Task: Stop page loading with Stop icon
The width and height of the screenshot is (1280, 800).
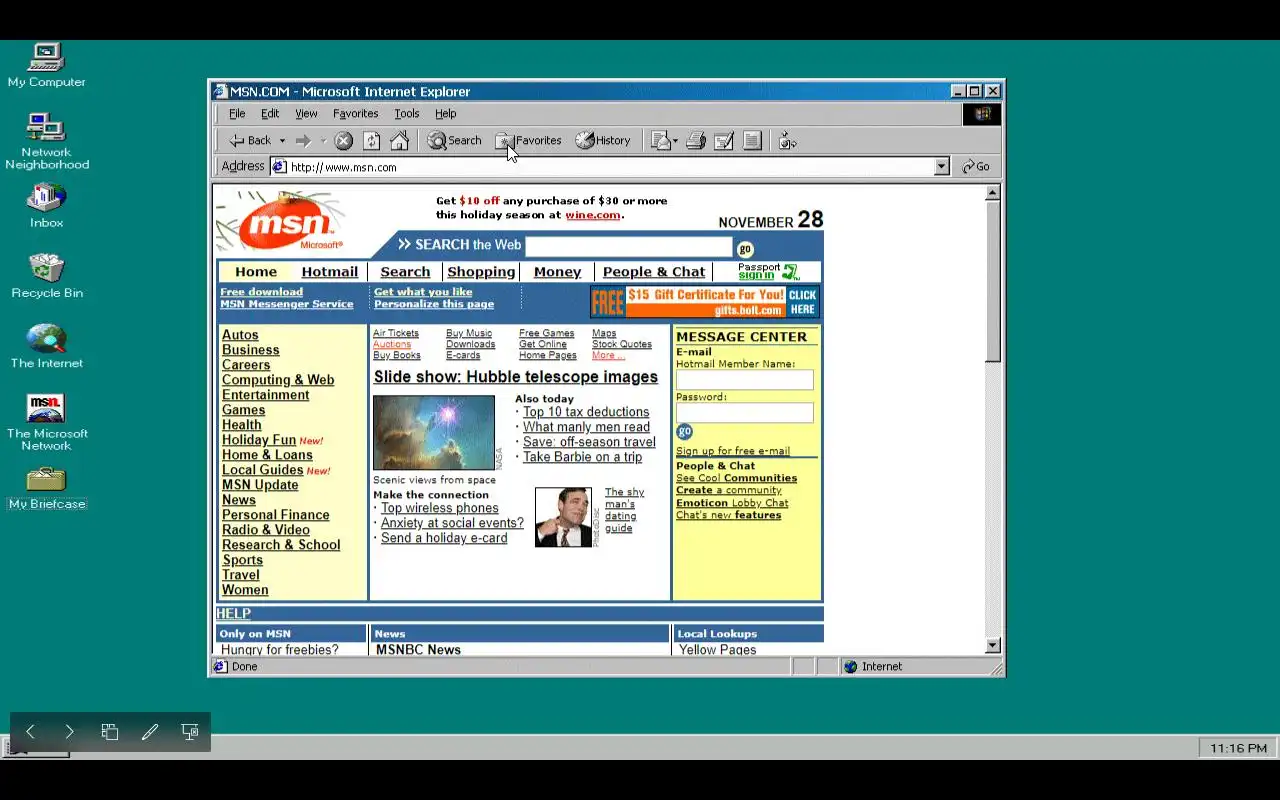Action: click(343, 141)
